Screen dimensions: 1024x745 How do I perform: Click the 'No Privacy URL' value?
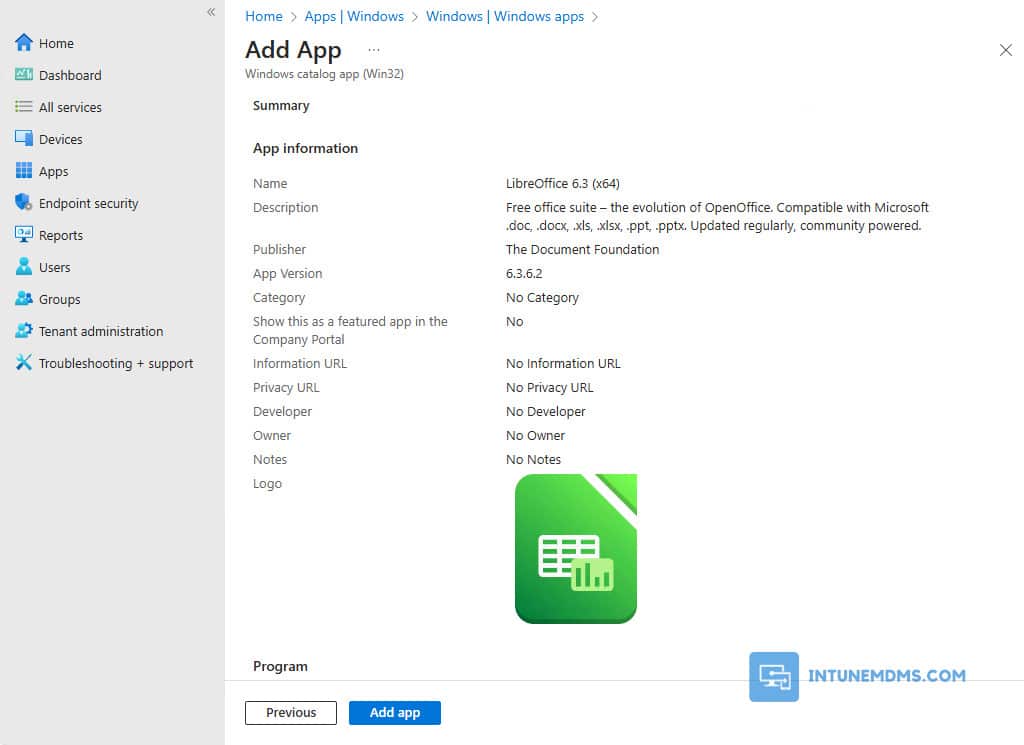pyautogui.click(x=549, y=388)
